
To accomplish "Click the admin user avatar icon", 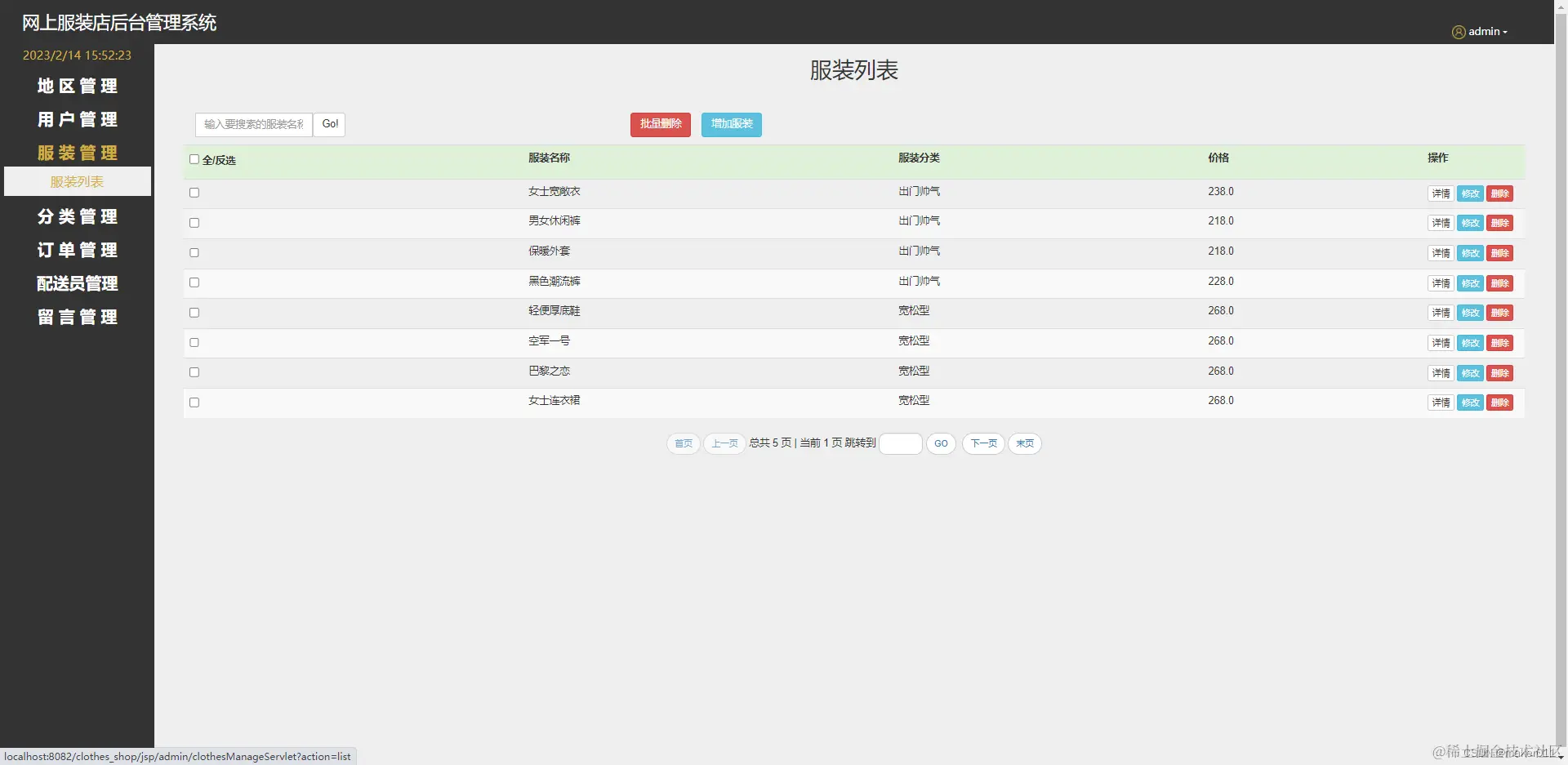I will (x=1459, y=32).
